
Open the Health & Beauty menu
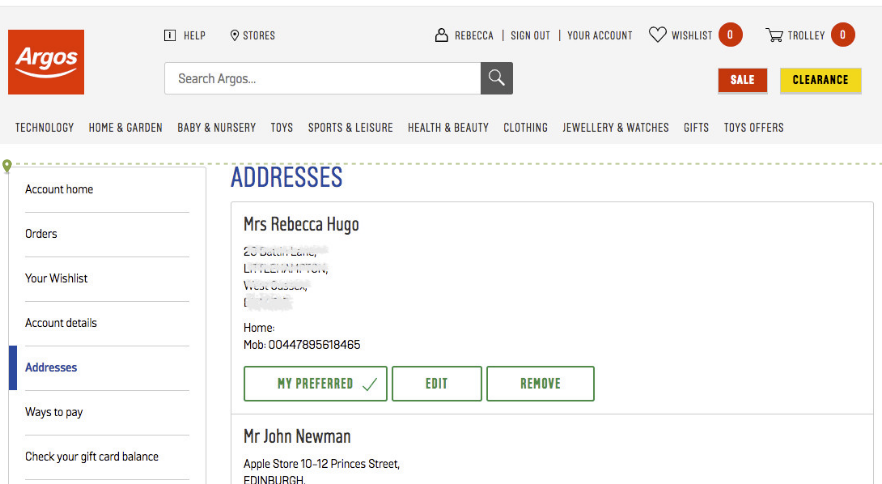[448, 128]
